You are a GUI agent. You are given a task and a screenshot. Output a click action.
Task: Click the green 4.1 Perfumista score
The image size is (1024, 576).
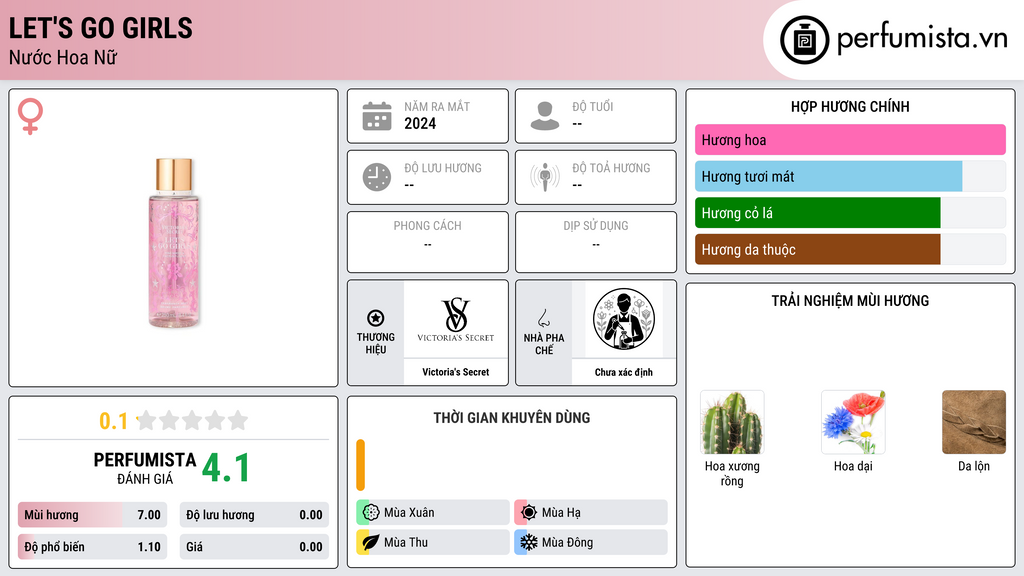point(226,468)
